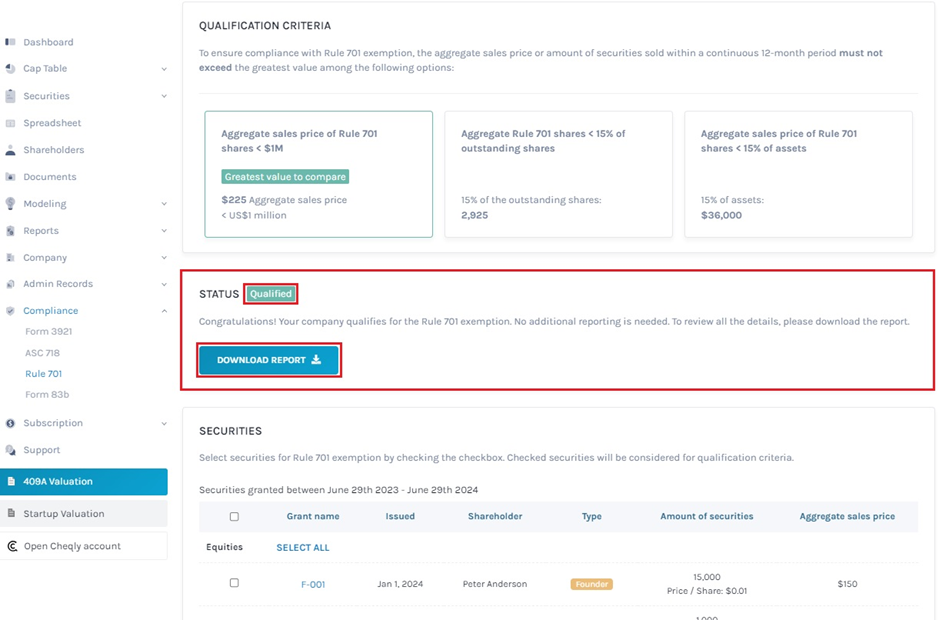Image resolution: width=939 pixels, height=620 pixels.
Task: Open the Support page
Action: pos(41,450)
